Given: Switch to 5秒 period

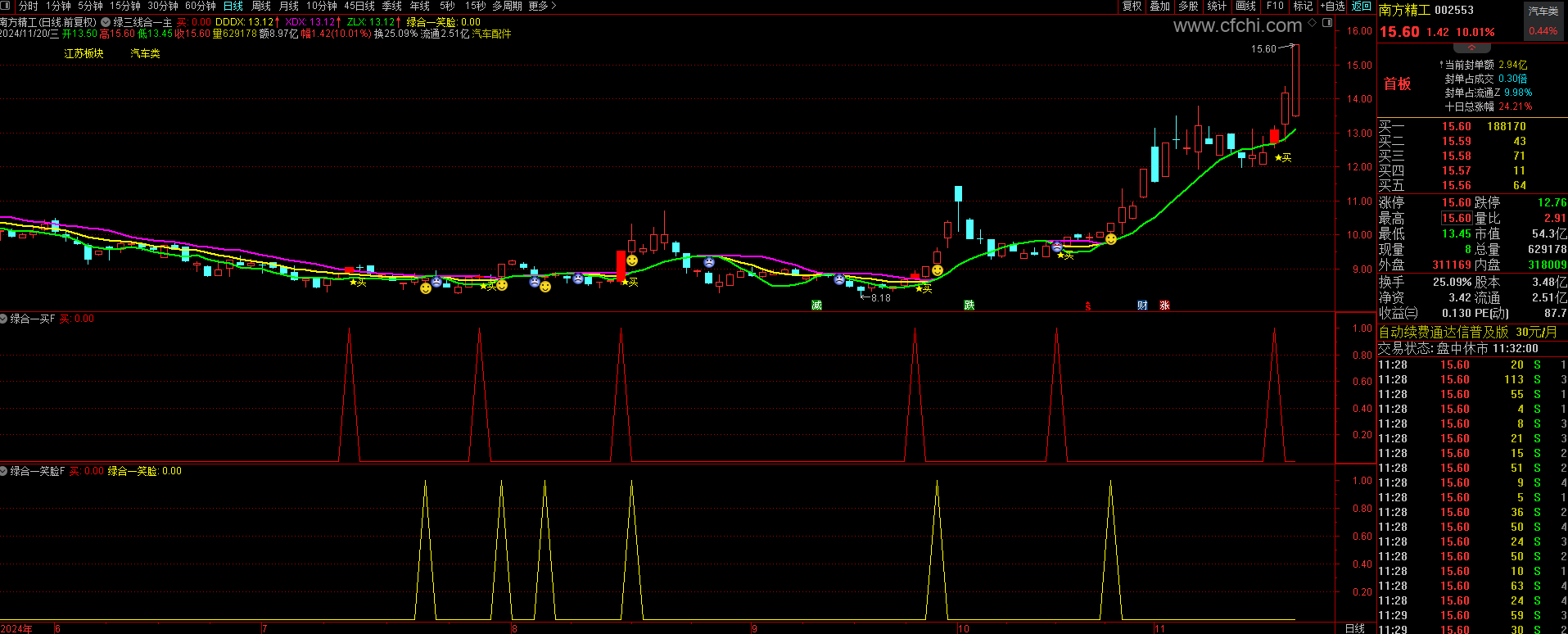Looking at the screenshot, I should click(x=447, y=6).
